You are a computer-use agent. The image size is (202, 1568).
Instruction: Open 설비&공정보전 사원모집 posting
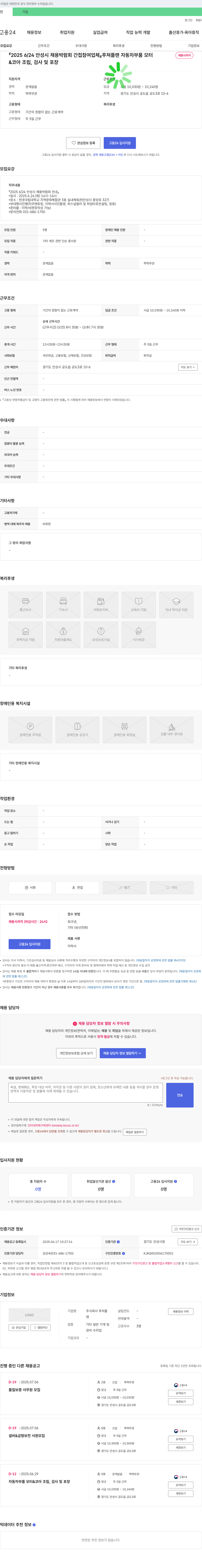(x=27, y=1435)
